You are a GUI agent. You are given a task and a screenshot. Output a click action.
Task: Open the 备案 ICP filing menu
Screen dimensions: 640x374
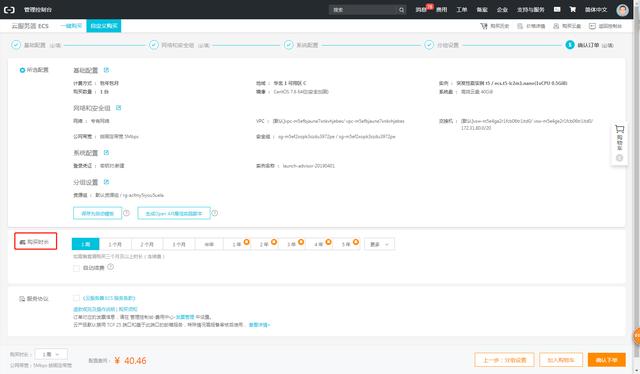click(482, 10)
